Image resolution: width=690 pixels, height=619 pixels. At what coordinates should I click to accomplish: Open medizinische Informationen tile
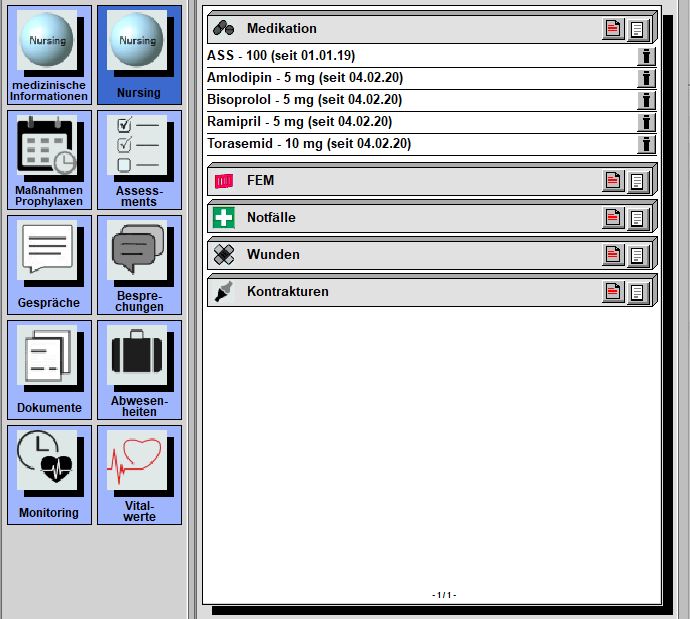click(49, 55)
